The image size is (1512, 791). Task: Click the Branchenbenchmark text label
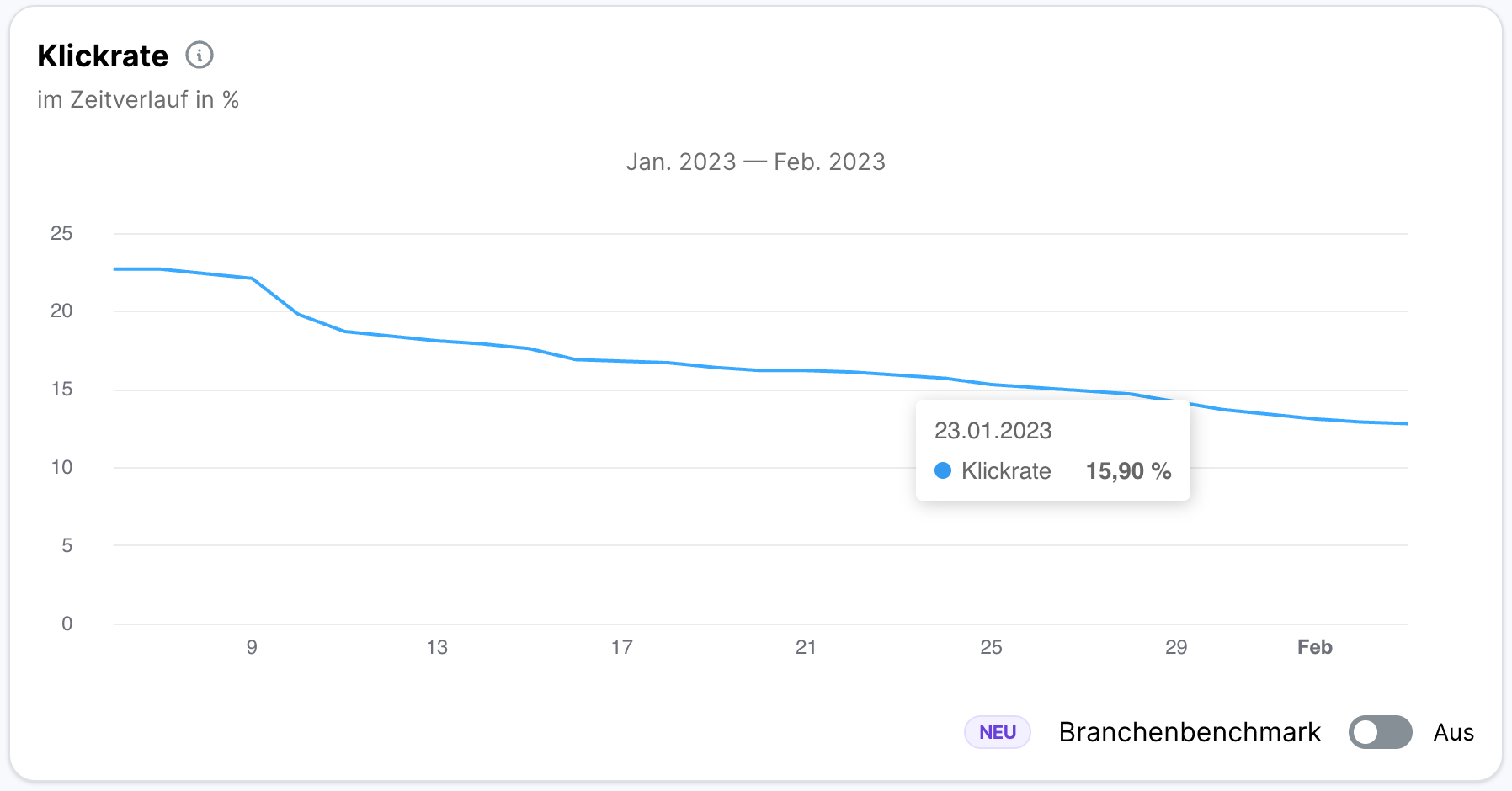point(1190,732)
